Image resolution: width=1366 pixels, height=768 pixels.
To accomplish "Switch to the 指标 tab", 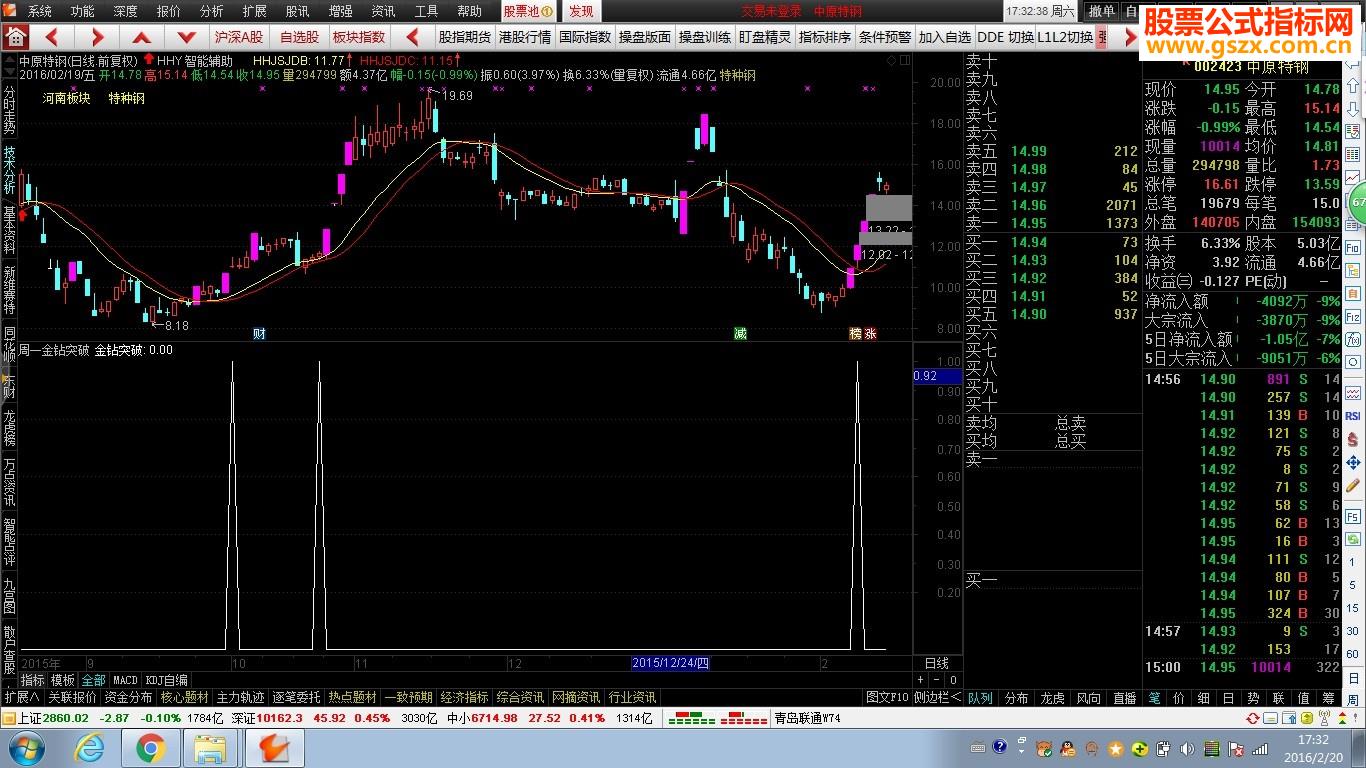I will click(x=33, y=680).
